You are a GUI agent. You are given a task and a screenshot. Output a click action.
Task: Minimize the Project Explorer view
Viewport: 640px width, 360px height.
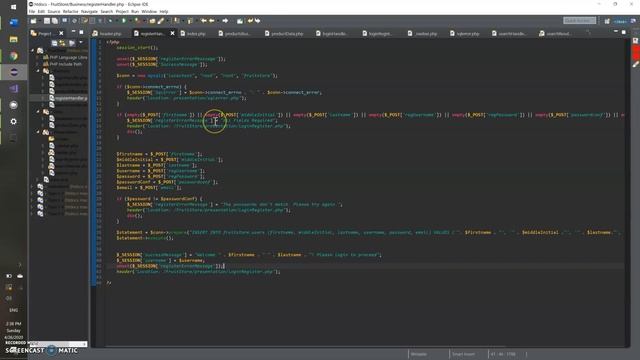pos(73,31)
